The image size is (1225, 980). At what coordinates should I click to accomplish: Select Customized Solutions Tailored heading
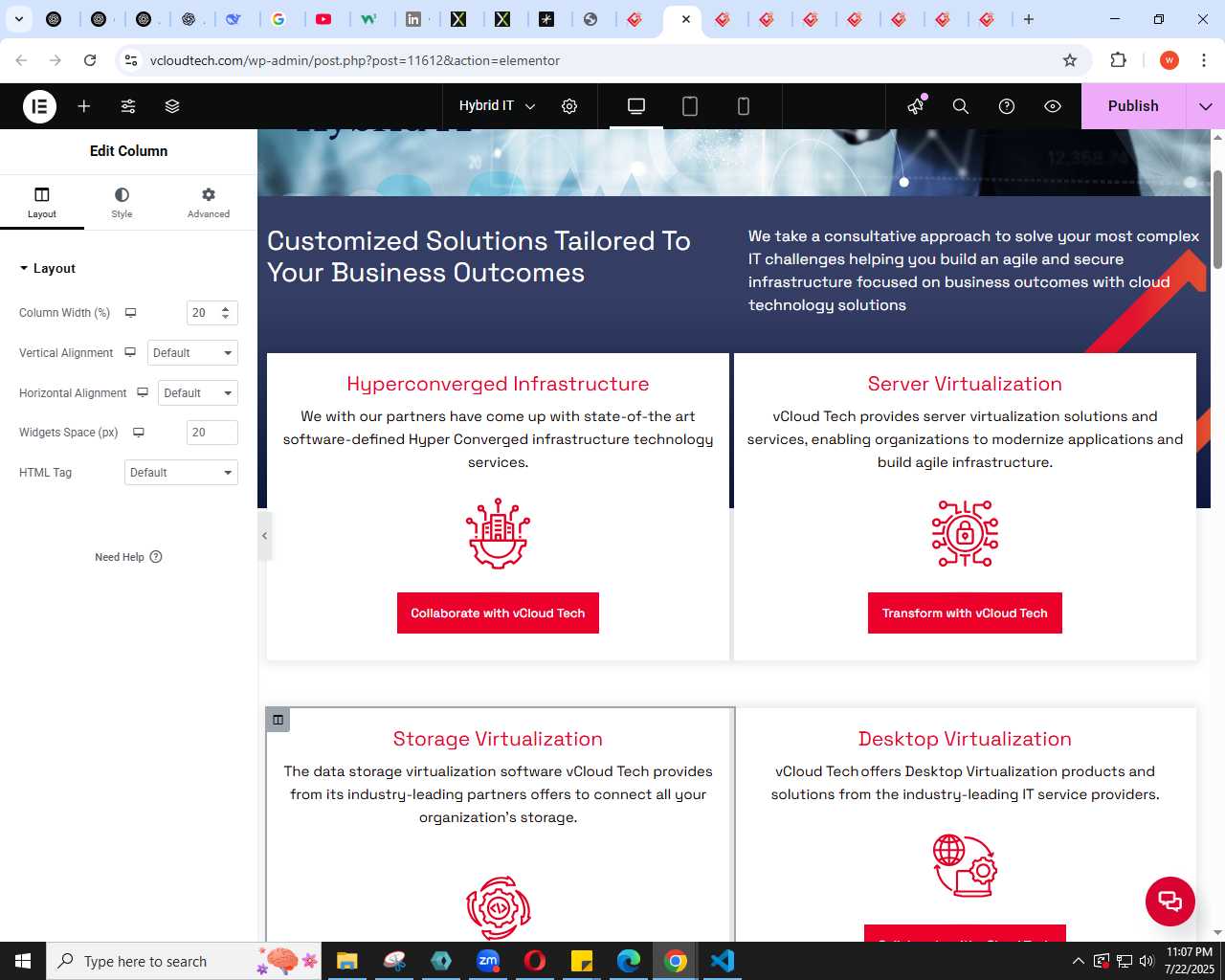tap(479, 256)
